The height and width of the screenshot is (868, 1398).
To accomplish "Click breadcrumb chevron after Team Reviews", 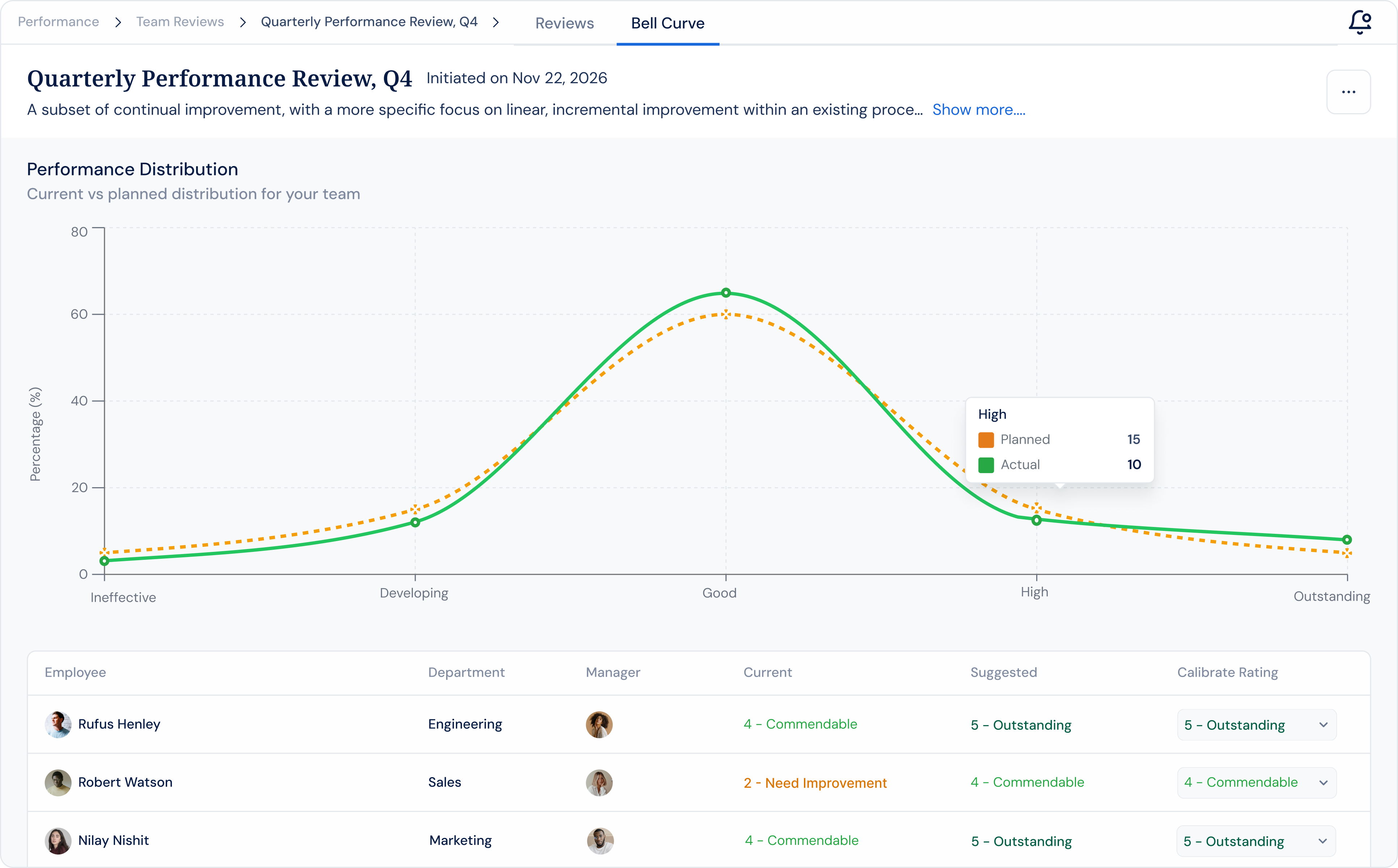I will click(242, 22).
